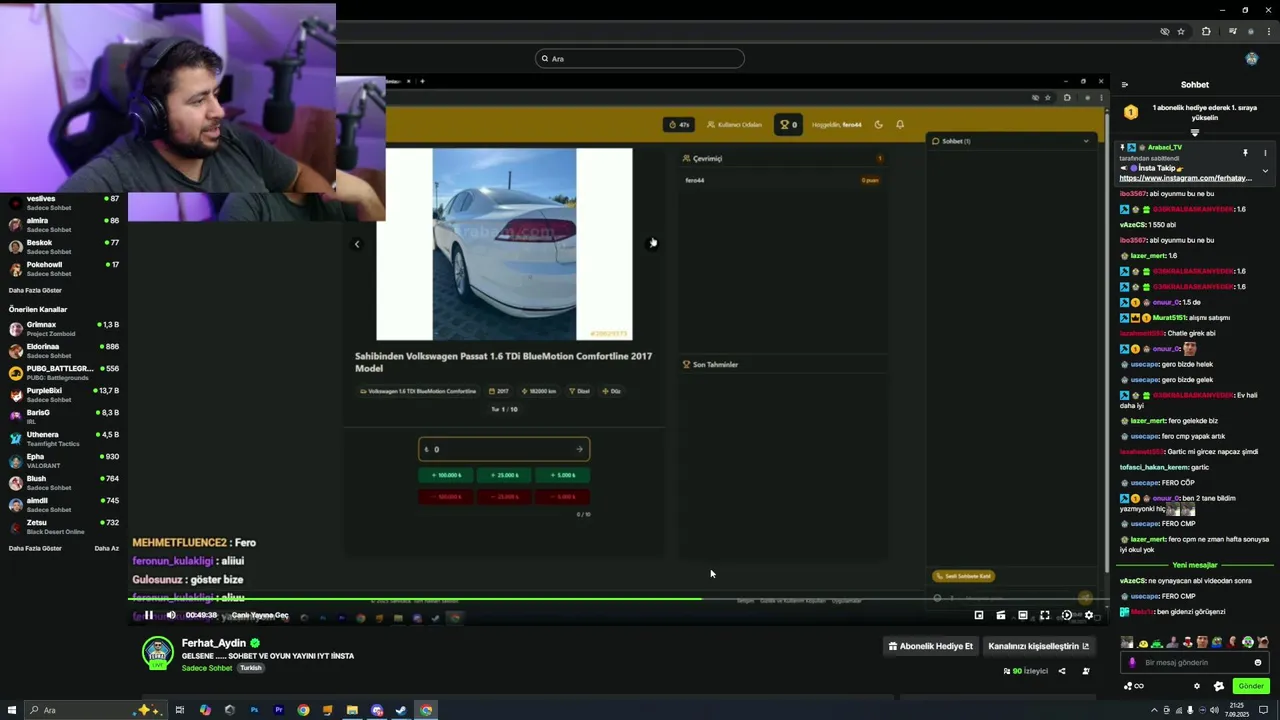
Task: Click Abonelik Hediye Et button
Action: coord(930,646)
